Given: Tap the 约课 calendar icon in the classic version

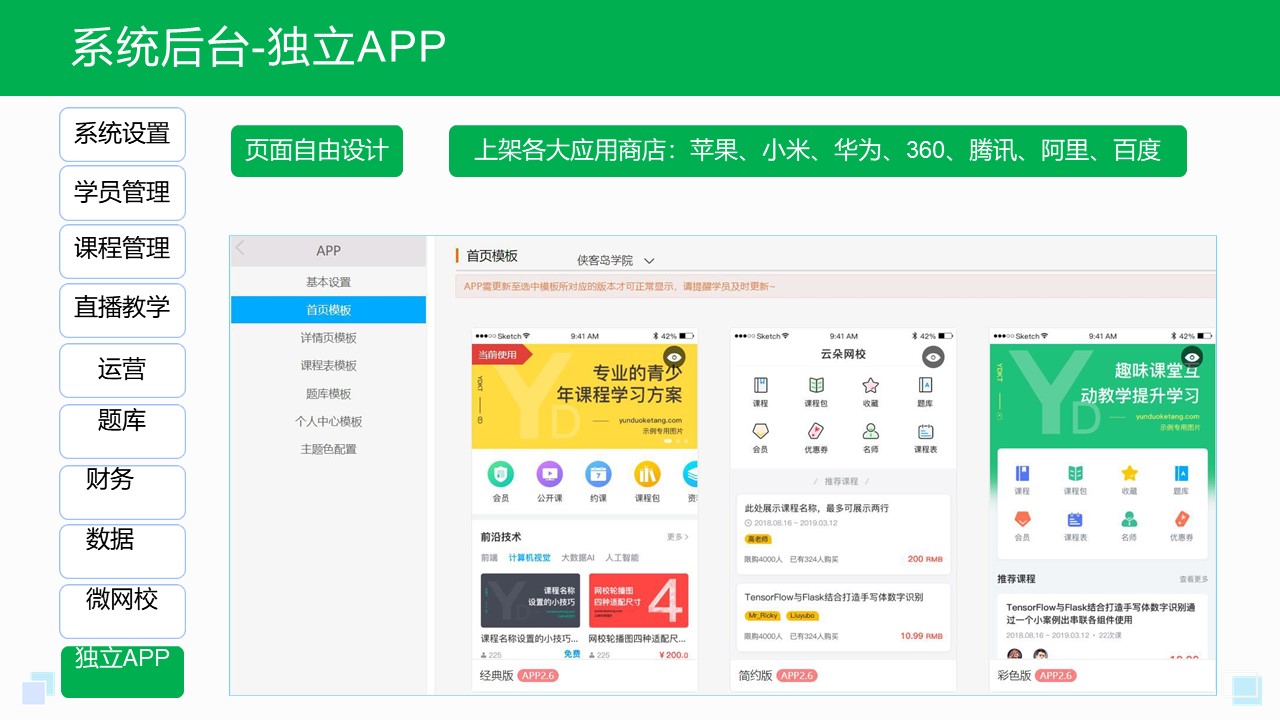Looking at the screenshot, I should tap(596, 475).
